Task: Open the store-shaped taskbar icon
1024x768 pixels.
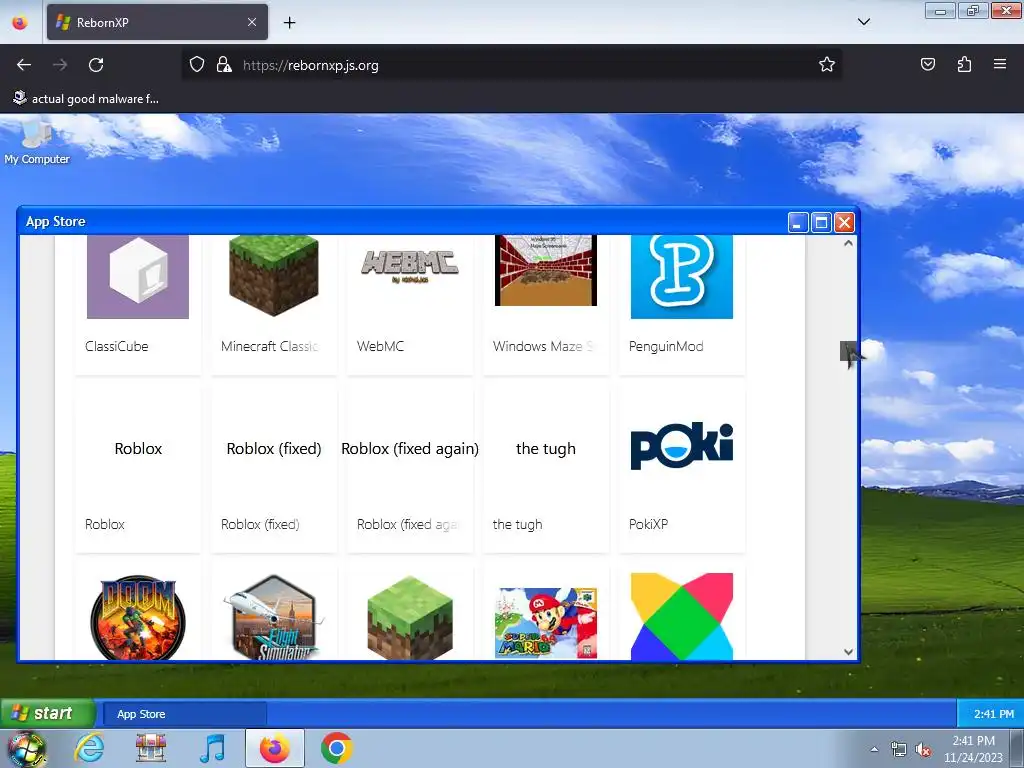Action: point(150,748)
